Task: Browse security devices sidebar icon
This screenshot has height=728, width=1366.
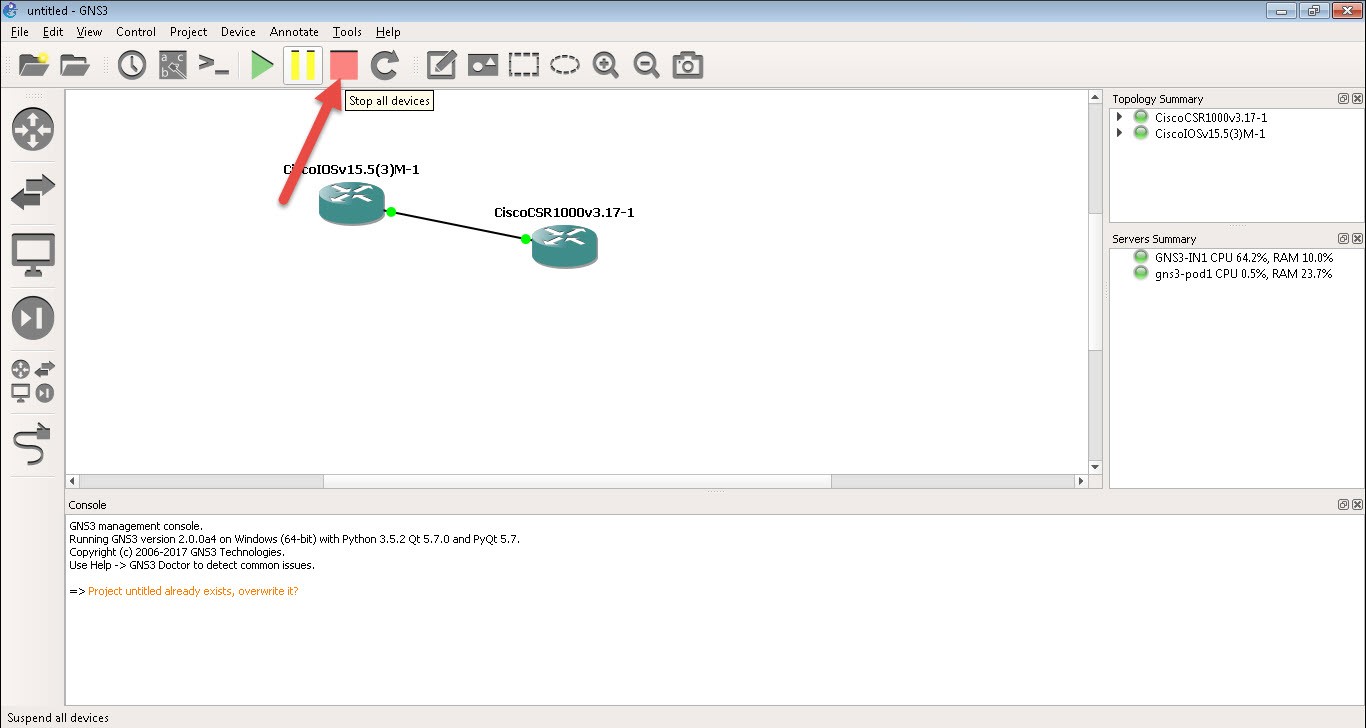Action: (x=33, y=318)
